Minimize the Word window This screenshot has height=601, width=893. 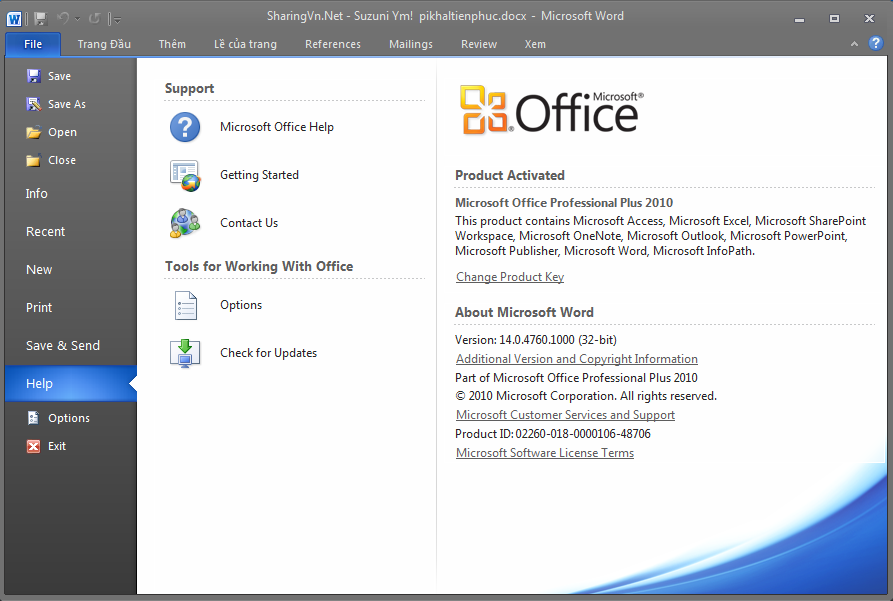800,19
